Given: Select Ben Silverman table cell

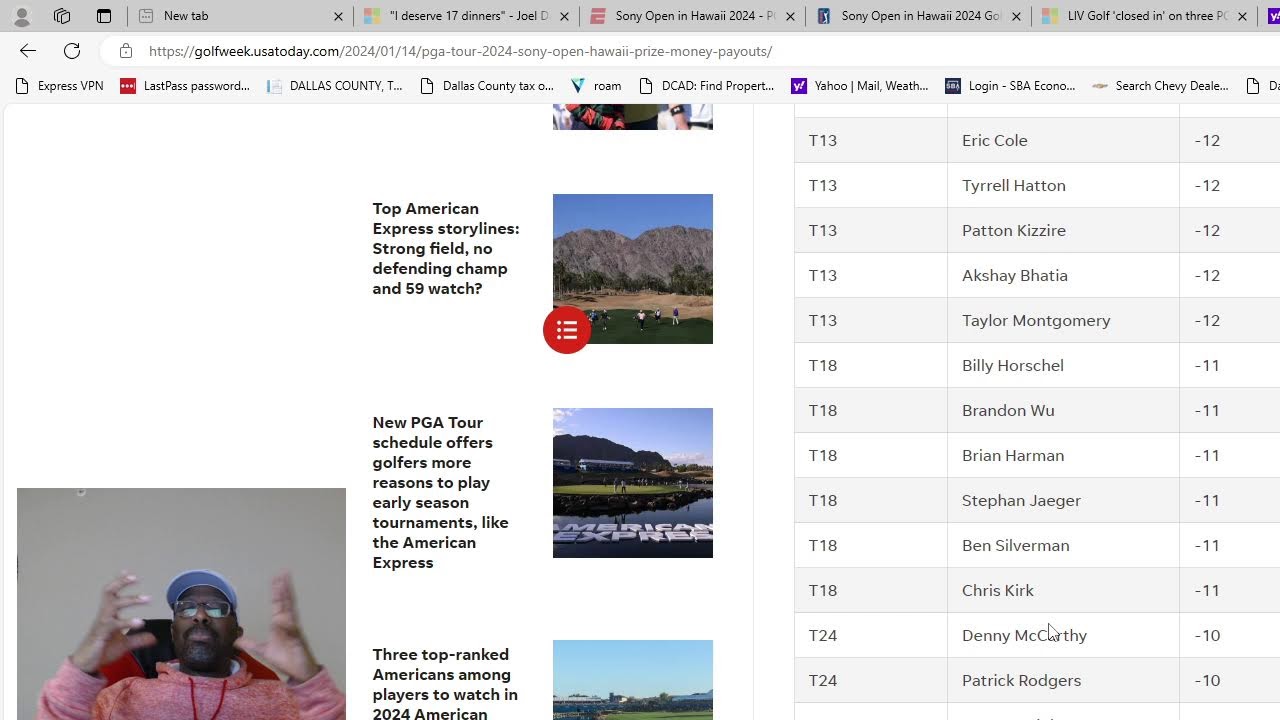Looking at the screenshot, I should point(1063,545).
